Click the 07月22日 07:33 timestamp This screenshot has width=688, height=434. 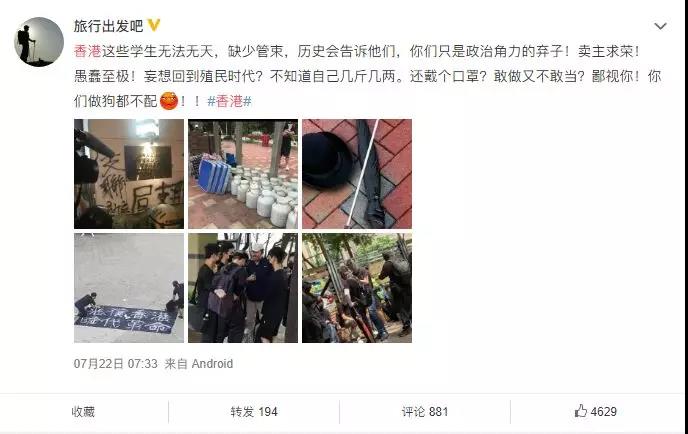[x=116, y=364]
